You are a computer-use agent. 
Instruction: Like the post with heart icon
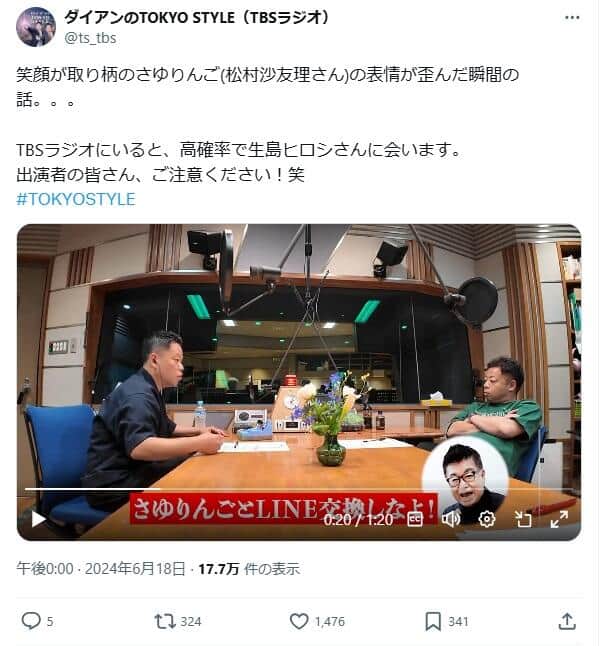tap(299, 621)
